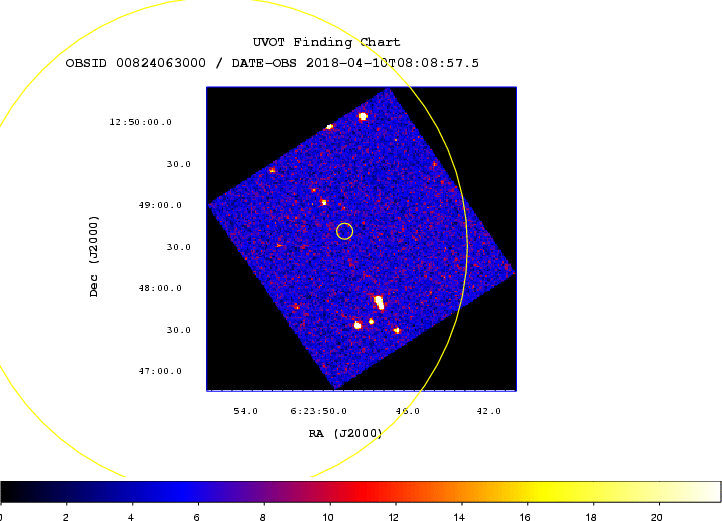
Task: Click the colorbar scale value 10
Action: pos(328,517)
